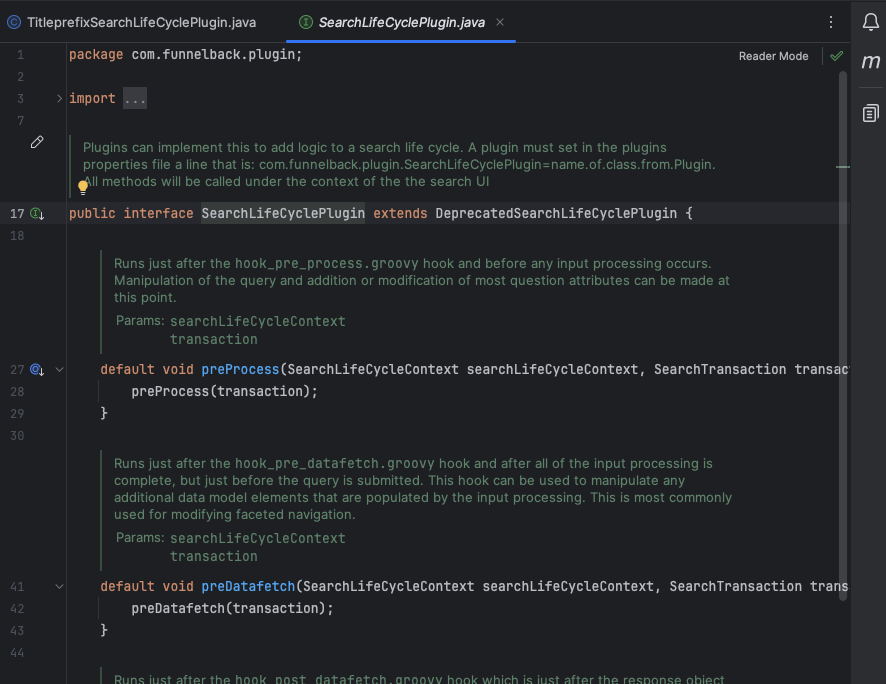Close the SearchLifeCyclePlugin.java tab
Image resolution: width=886 pixels, height=684 pixels.
[502, 20]
